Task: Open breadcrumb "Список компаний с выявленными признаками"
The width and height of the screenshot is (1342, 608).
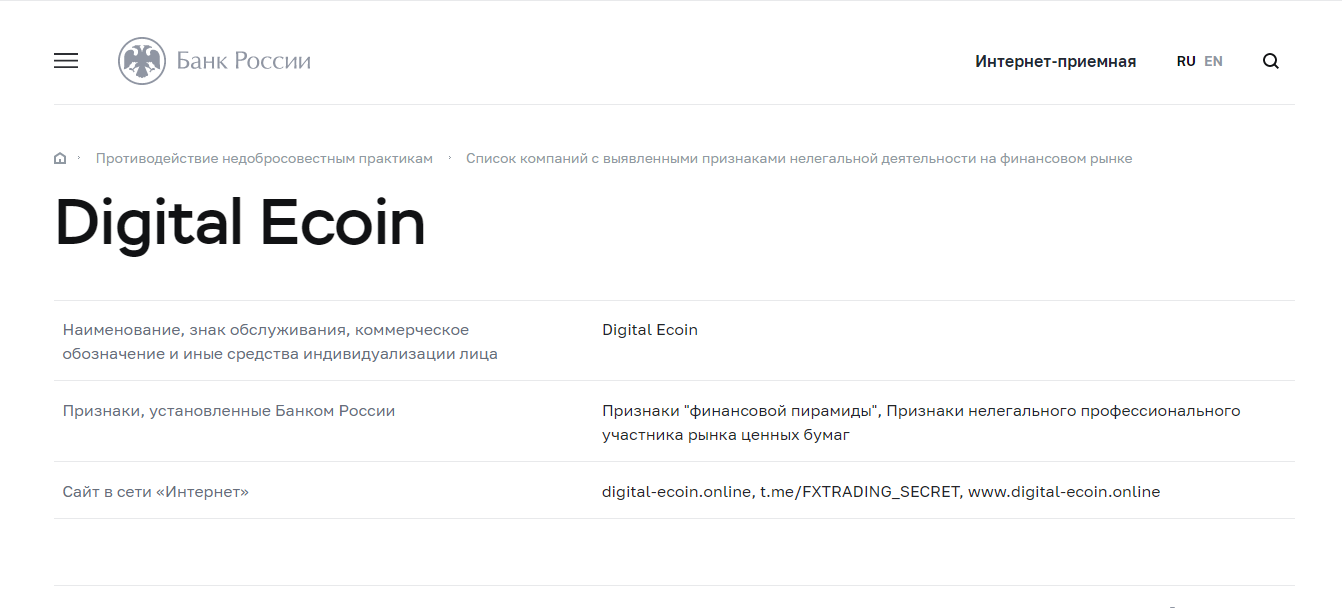Action: 798,158
